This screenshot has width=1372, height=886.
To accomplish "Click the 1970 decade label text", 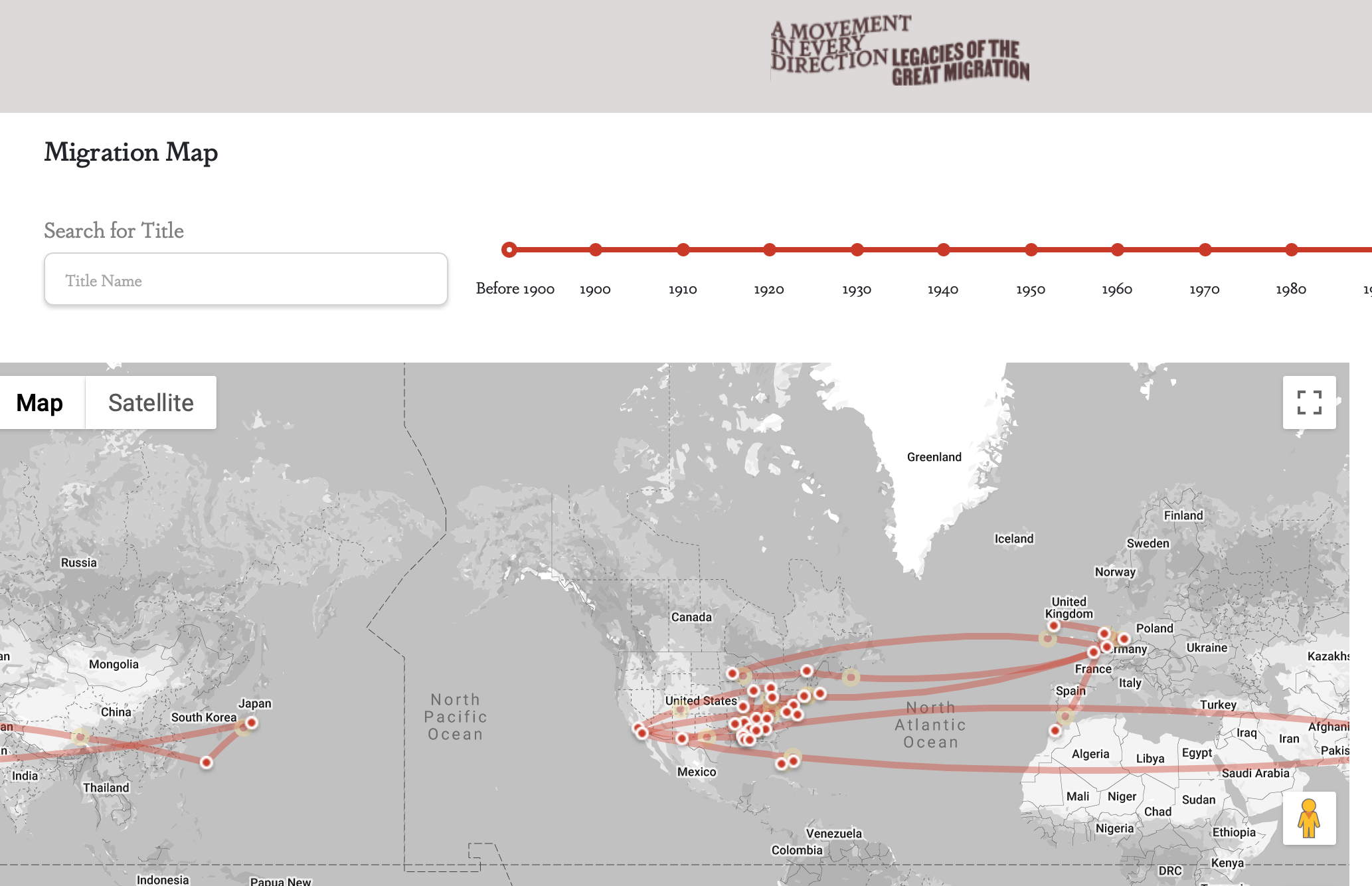I will [x=1205, y=290].
